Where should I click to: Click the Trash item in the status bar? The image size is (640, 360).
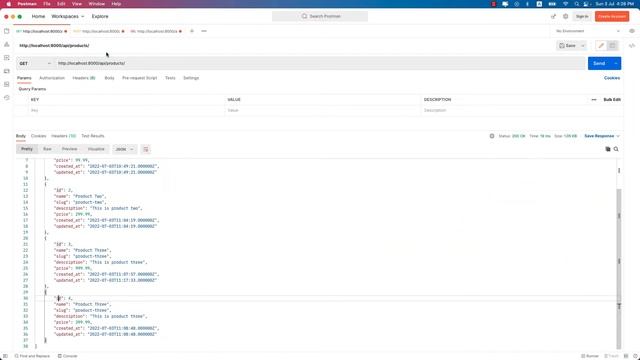click(x=611, y=356)
